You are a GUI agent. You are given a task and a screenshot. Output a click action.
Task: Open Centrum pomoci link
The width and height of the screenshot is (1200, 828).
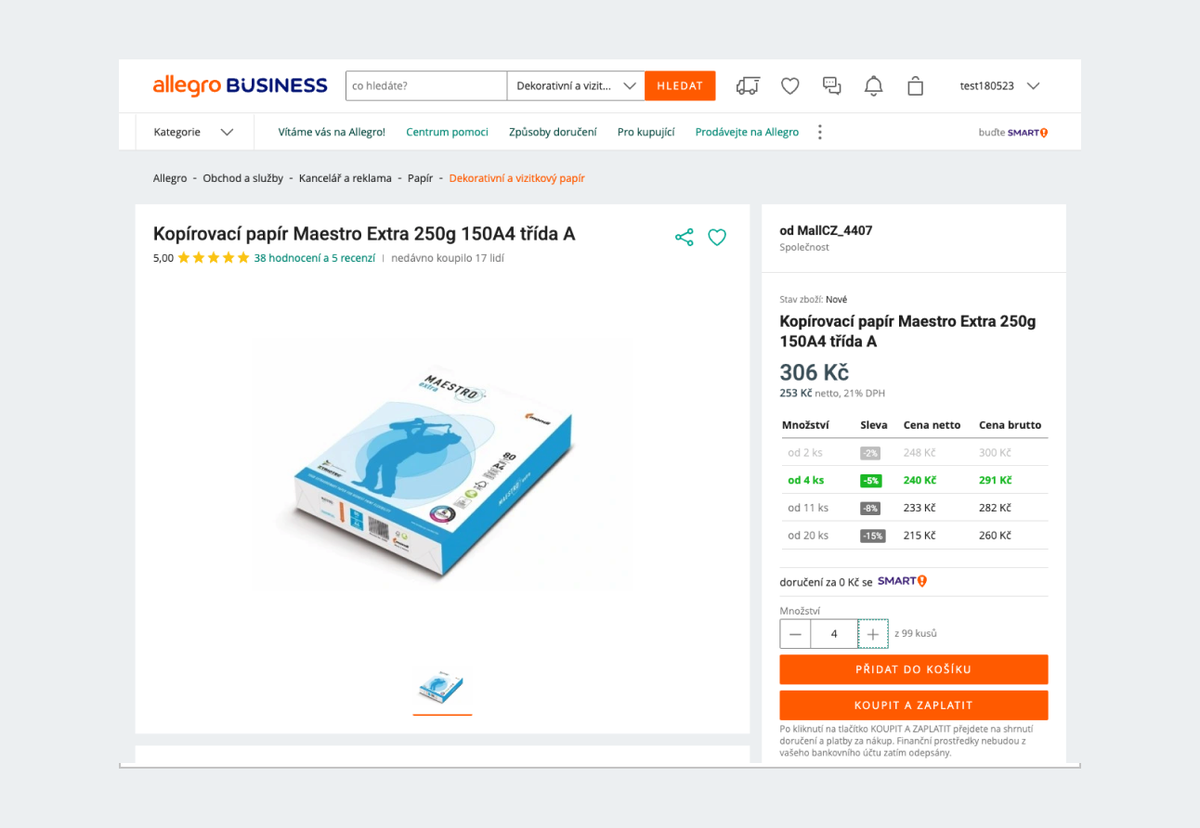pyautogui.click(x=447, y=132)
